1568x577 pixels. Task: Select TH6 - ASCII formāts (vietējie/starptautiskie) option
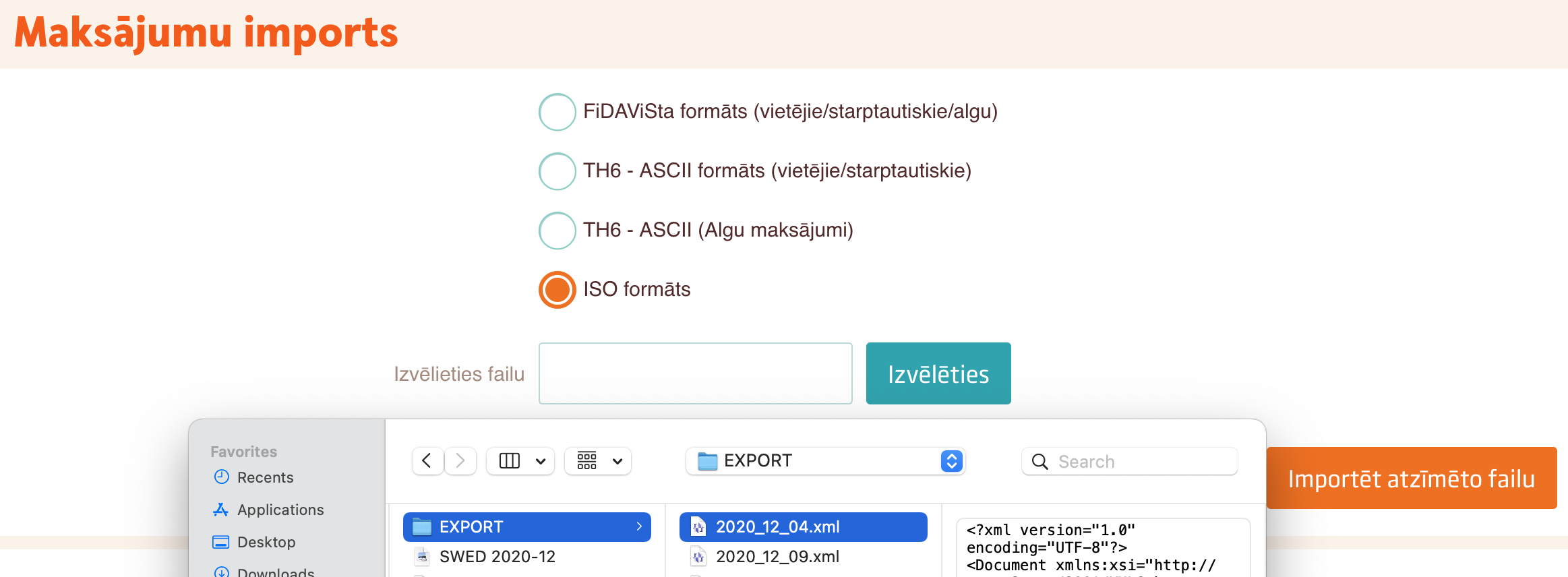(x=557, y=171)
